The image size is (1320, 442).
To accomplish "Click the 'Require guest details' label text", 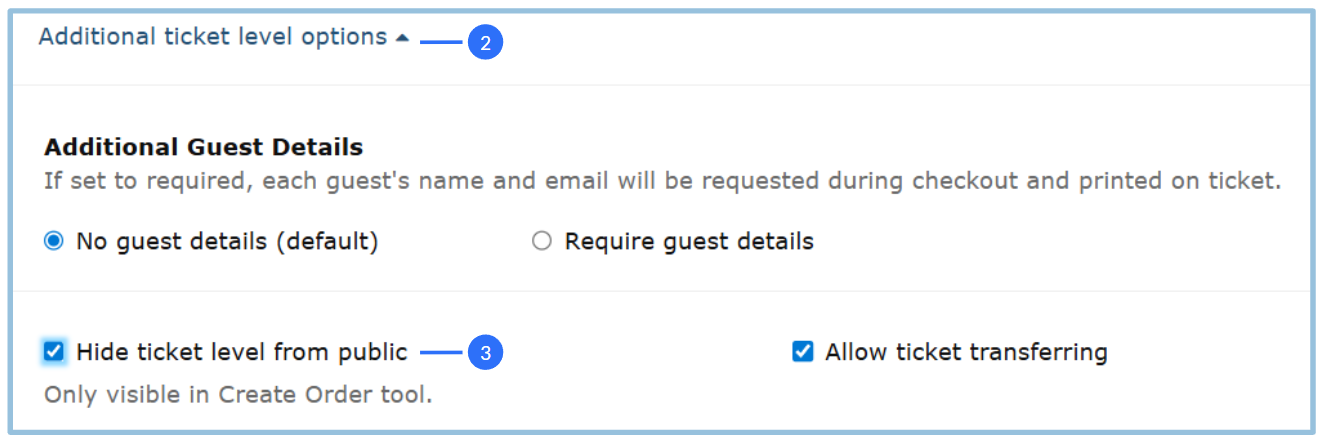I will 689,241.
